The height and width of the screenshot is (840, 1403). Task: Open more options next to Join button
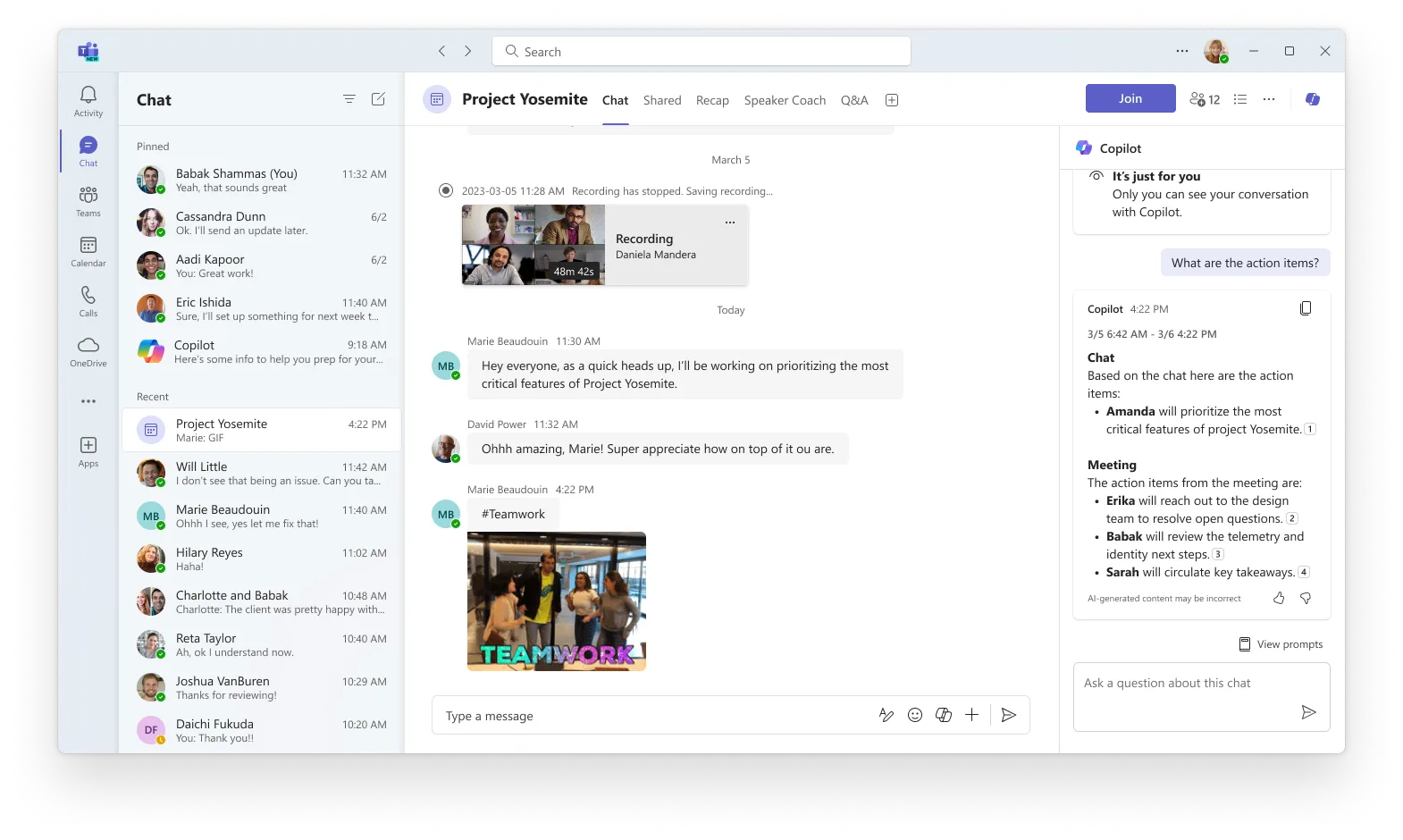(1269, 99)
